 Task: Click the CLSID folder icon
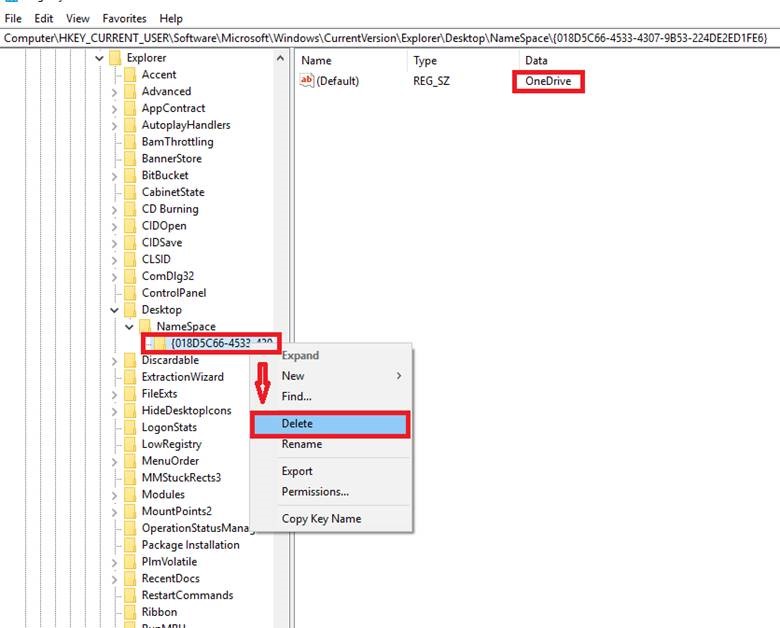click(130, 259)
